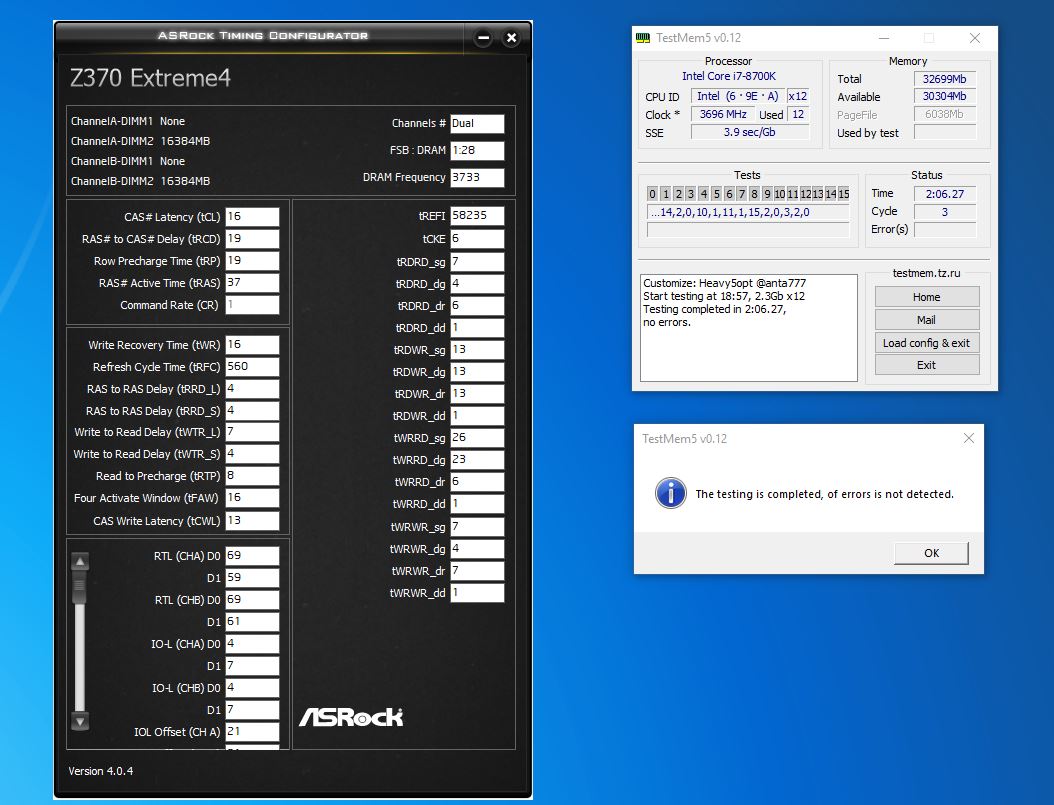
Task: Click test number 0 box in Tests
Action: pos(652,194)
